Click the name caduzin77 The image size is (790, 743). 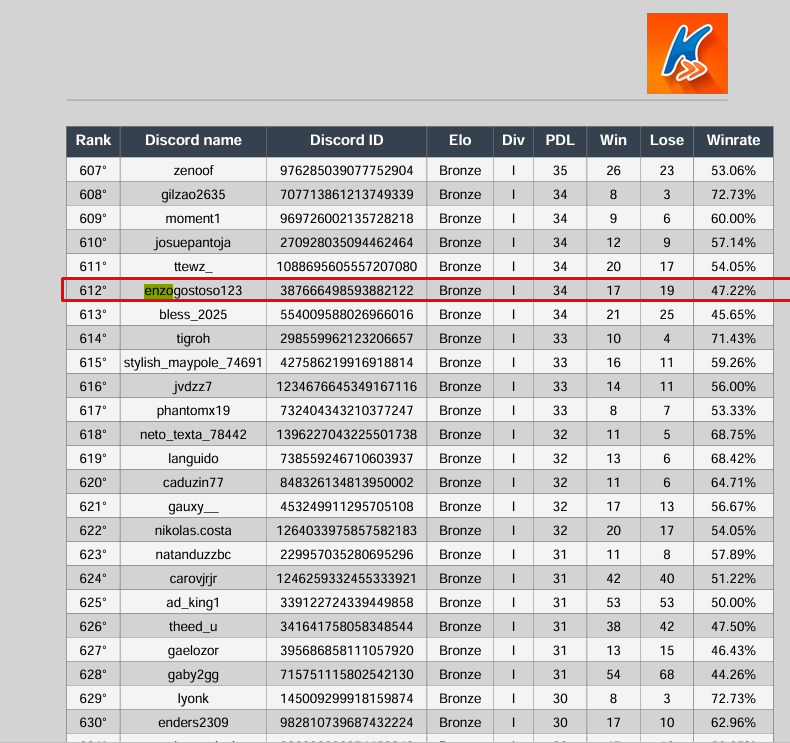pyautogui.click(x=193, y=483)
